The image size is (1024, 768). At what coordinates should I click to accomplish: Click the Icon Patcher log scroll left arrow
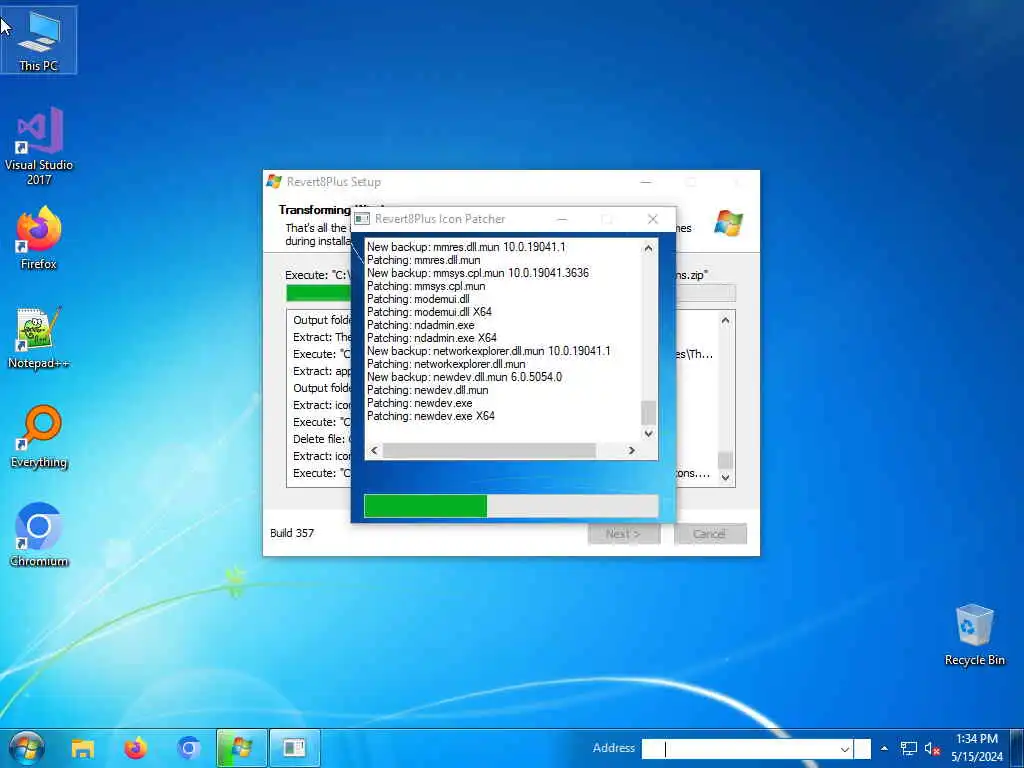(x=374, y=450)
